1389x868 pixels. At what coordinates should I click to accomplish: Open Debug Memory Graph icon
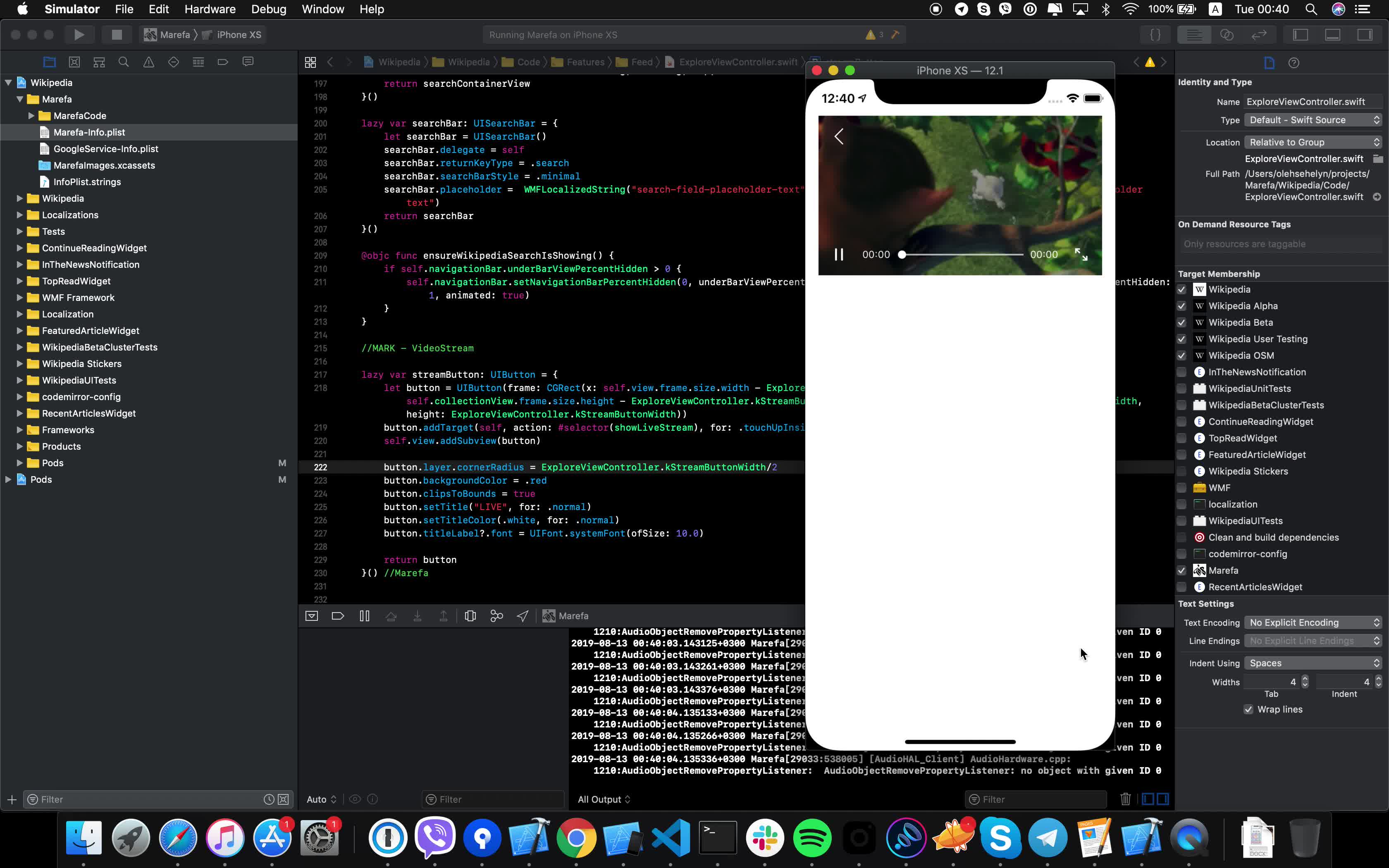tap(496, 616)
